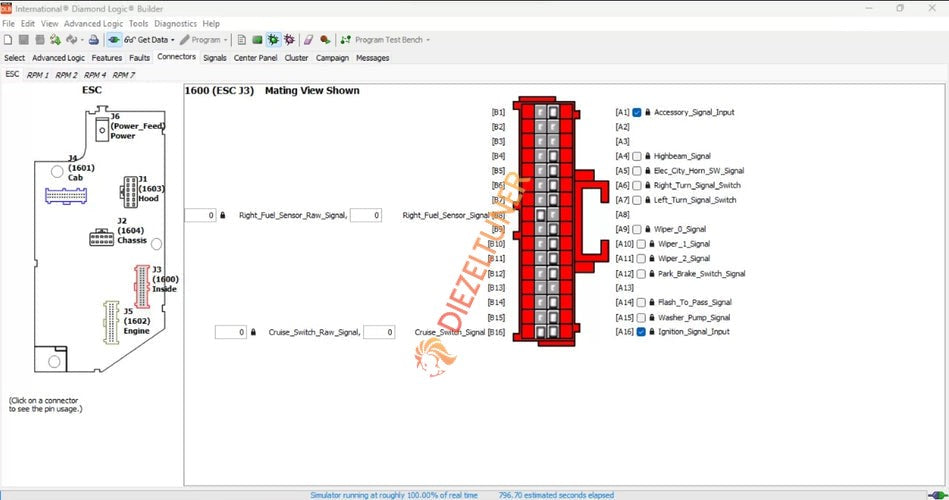Viewport: 949px width, 500px height.
Task: Select the J5 (1602) Engine connector
Action: (111, 322)
